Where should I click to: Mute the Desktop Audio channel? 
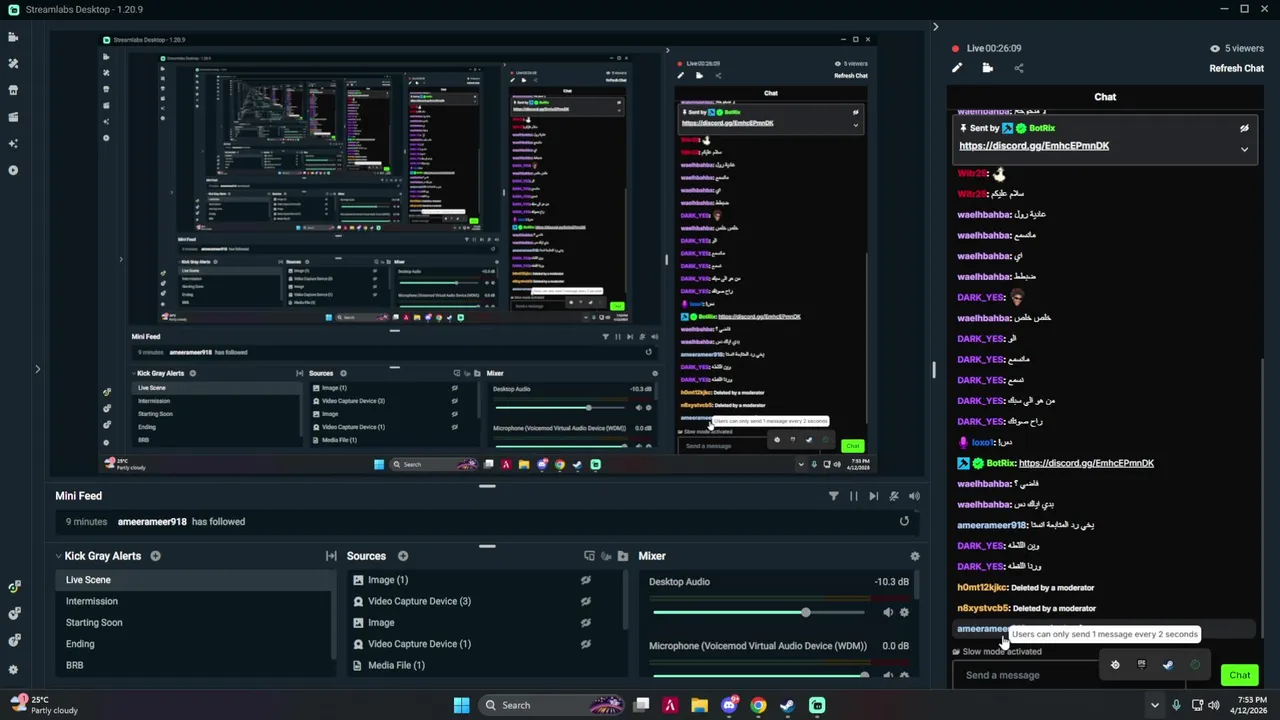click(887, 612)
